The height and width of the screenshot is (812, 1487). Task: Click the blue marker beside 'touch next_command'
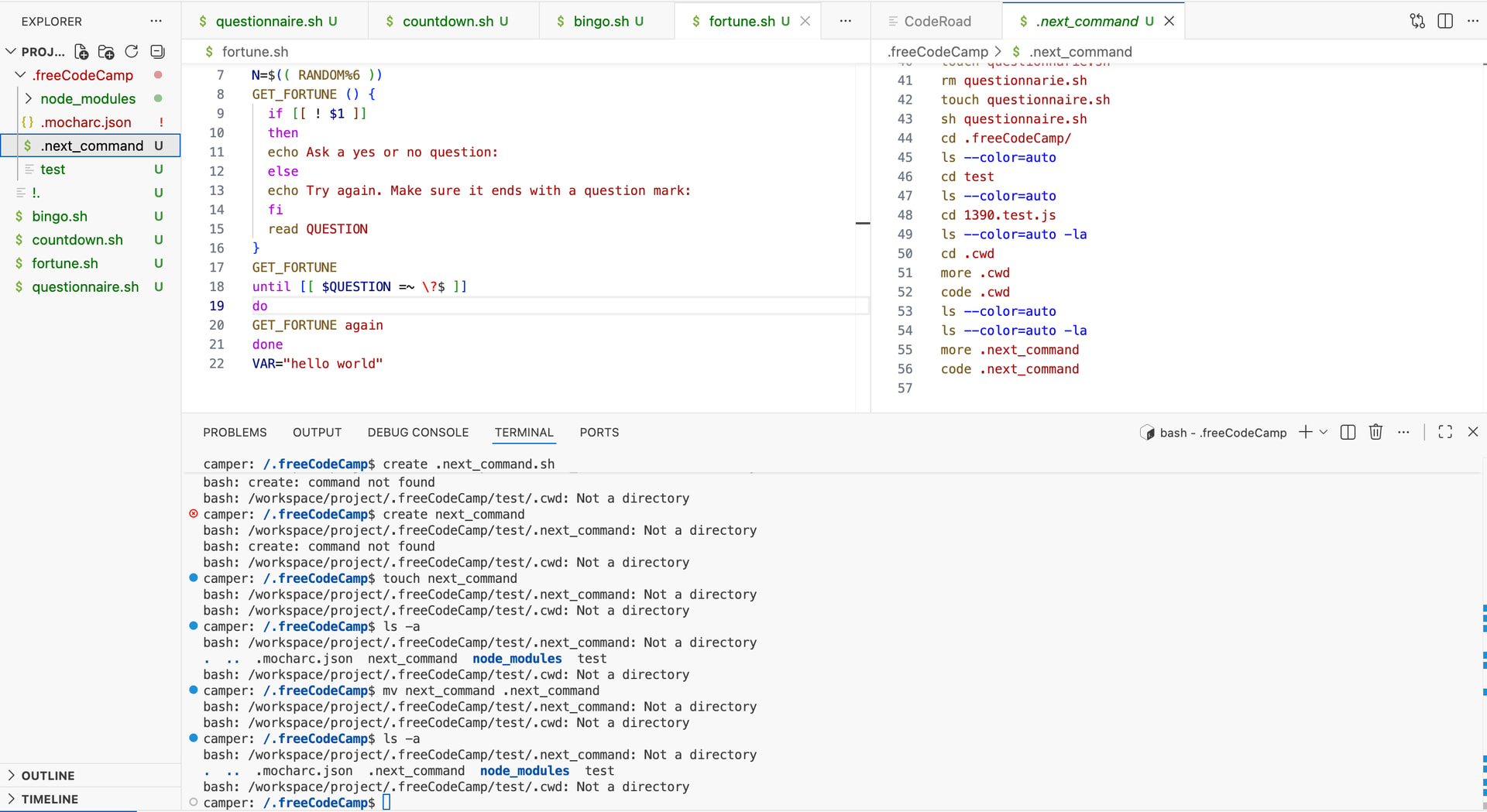tap(194, 577)
